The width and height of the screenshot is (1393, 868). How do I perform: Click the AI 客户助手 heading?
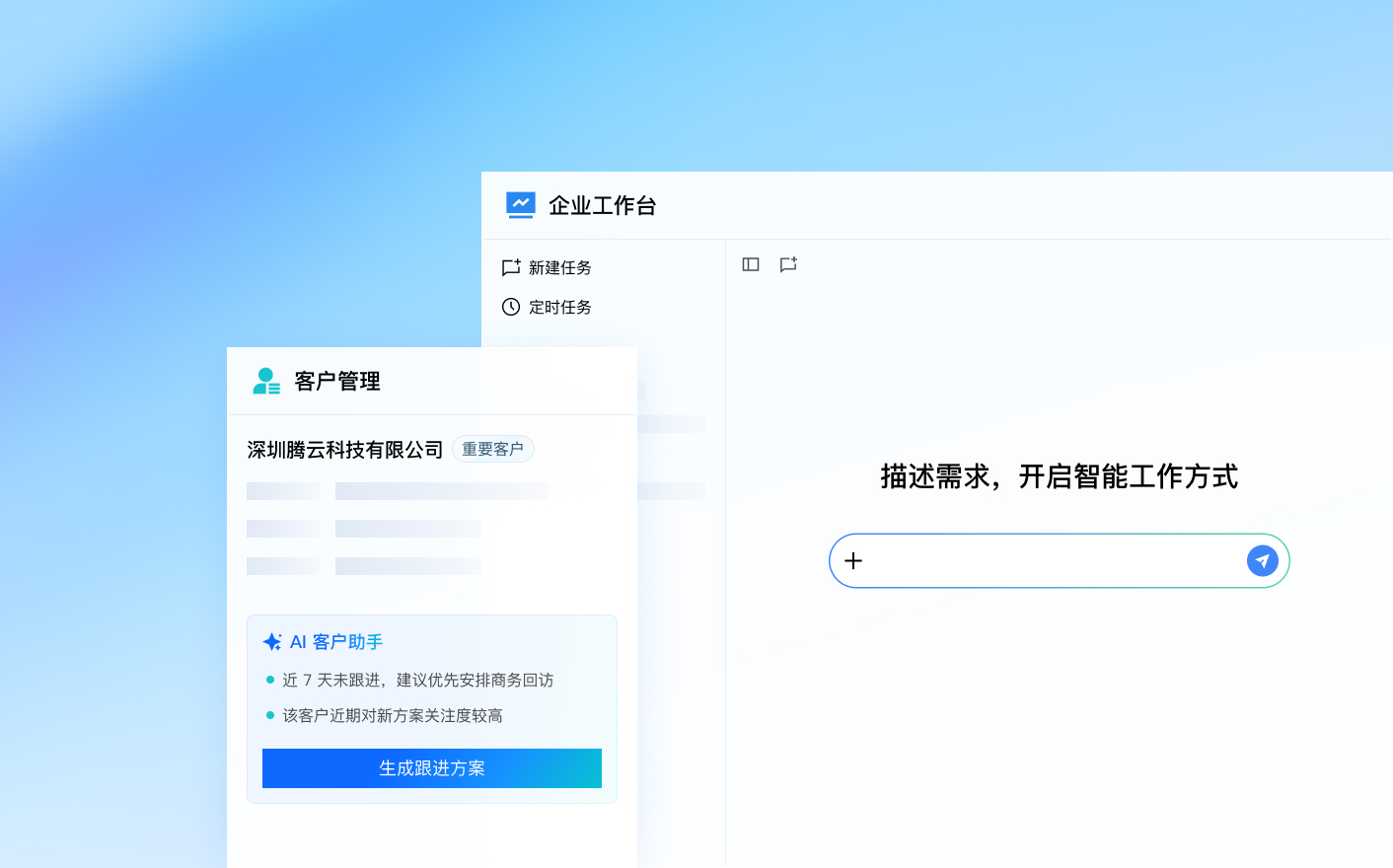click(x=336, y=641)
